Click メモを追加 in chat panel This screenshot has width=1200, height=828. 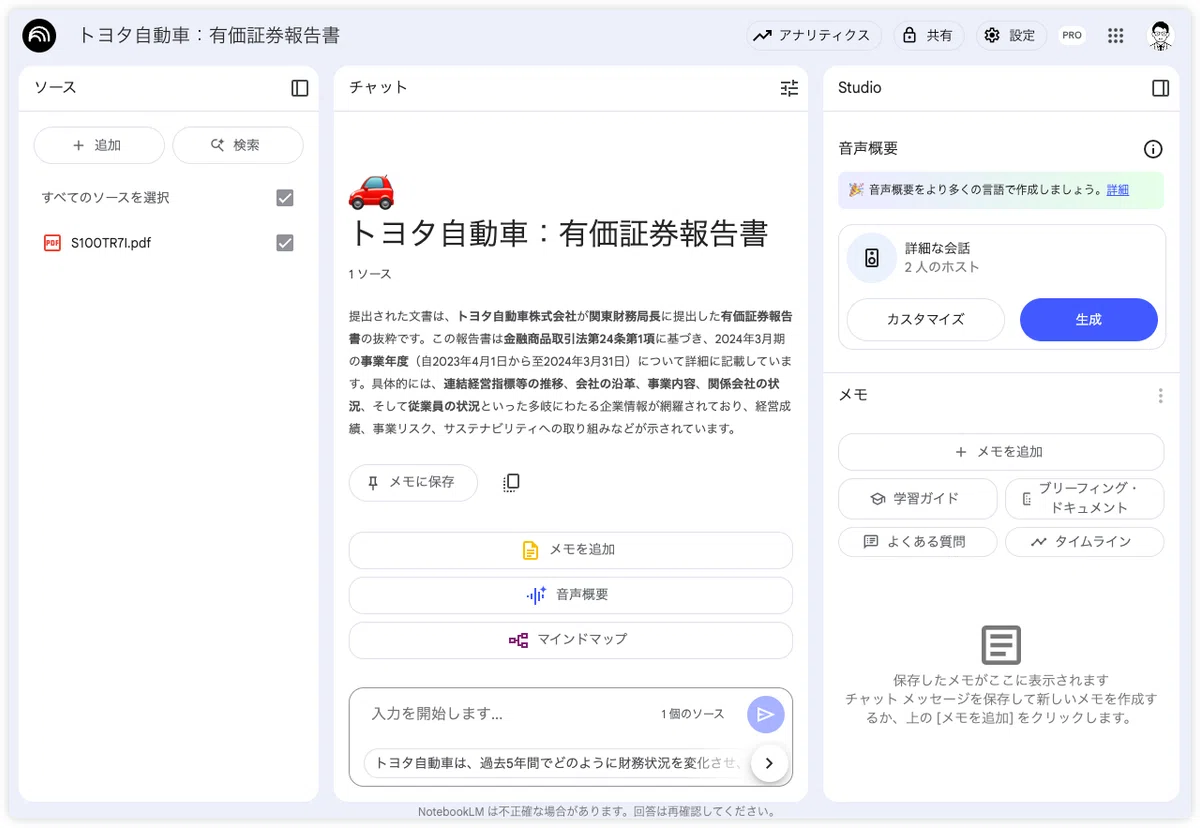570,550
